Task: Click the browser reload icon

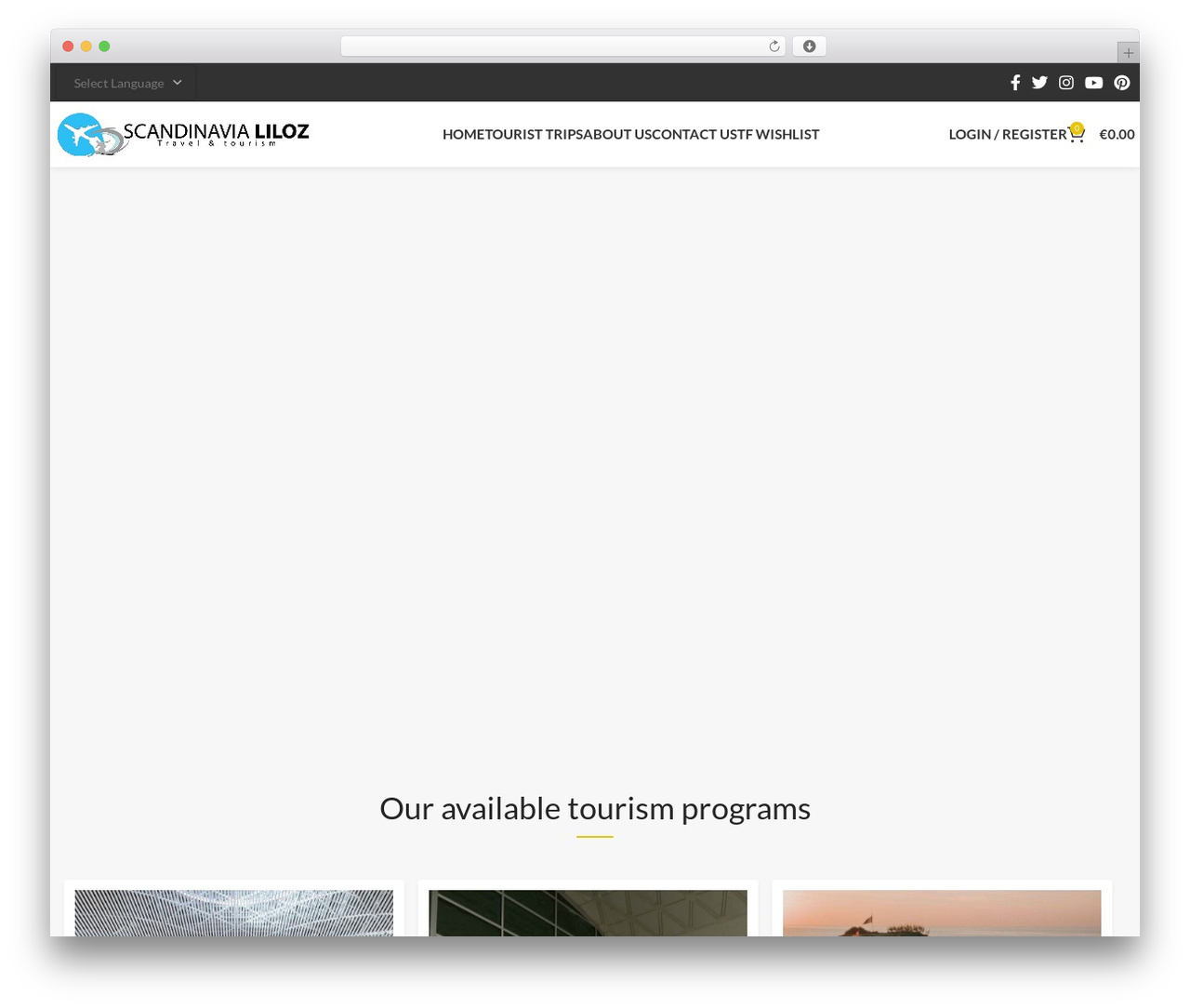Action: point(774,46)
